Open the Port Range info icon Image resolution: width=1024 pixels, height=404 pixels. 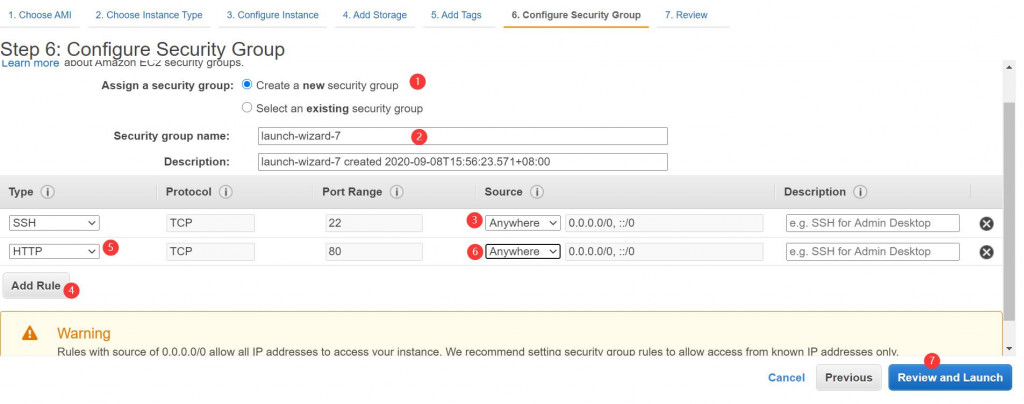(x=397, y=192)
